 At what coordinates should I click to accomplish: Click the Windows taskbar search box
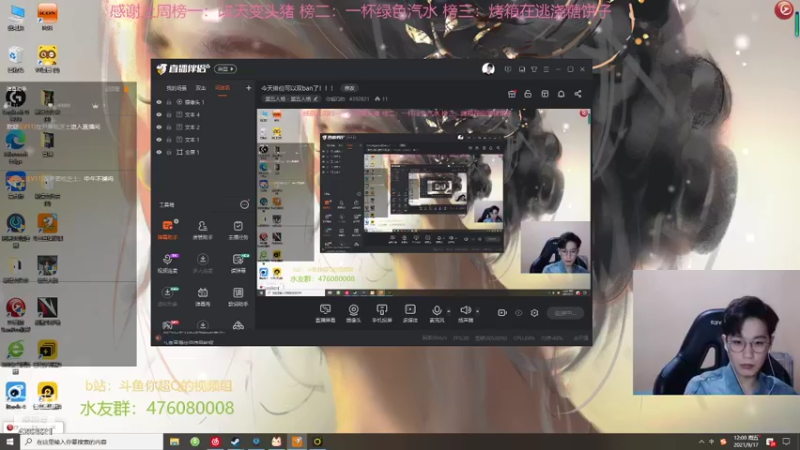[x=91, y=441]
